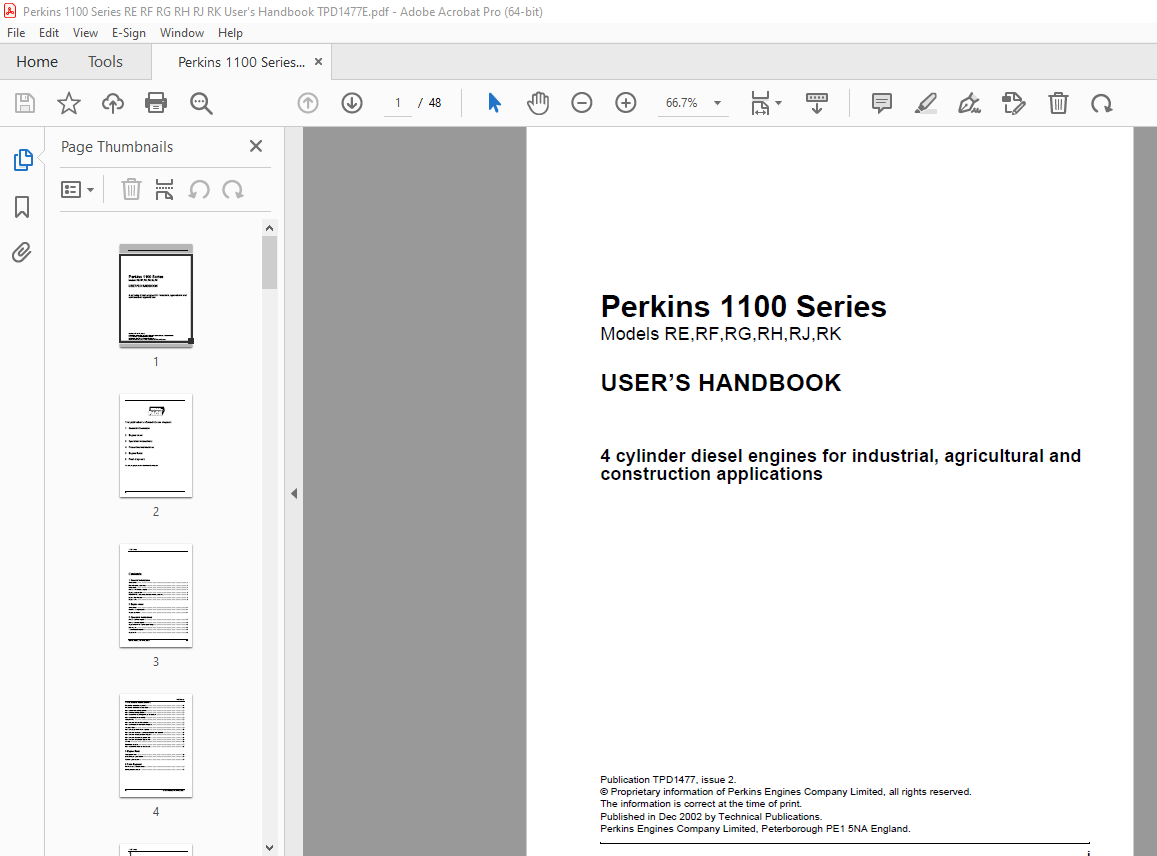Open fit page width options
This screenshot has height=856, width=1157.
coord(765,103)
